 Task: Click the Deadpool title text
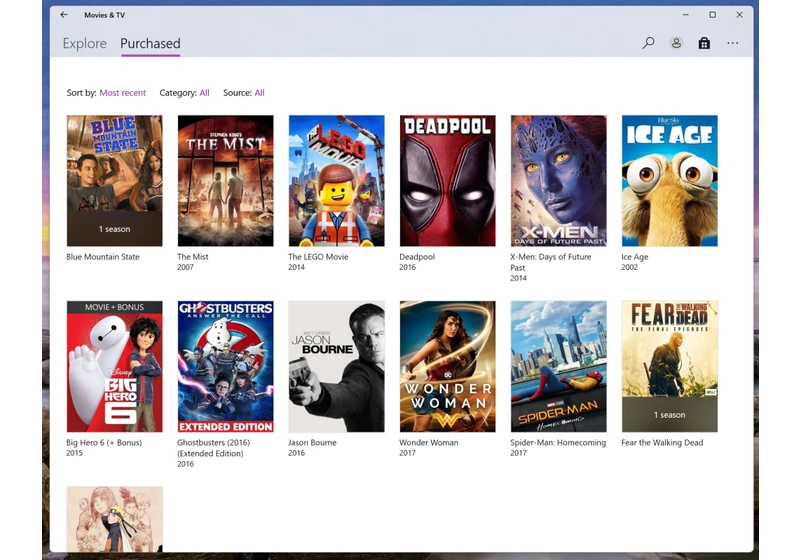[417, 257]
